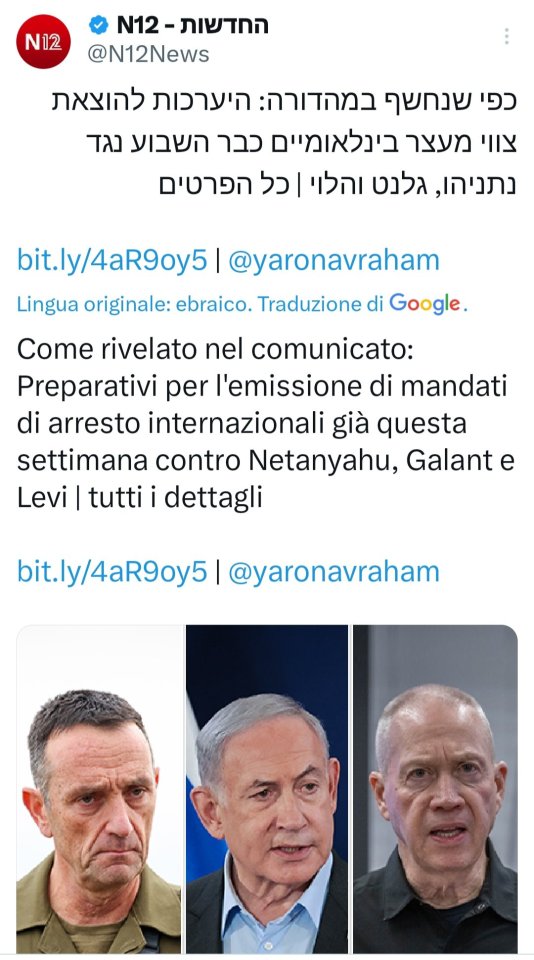Select the Hebrew headline's first line

pyautogui.click(x=285, y=102)
